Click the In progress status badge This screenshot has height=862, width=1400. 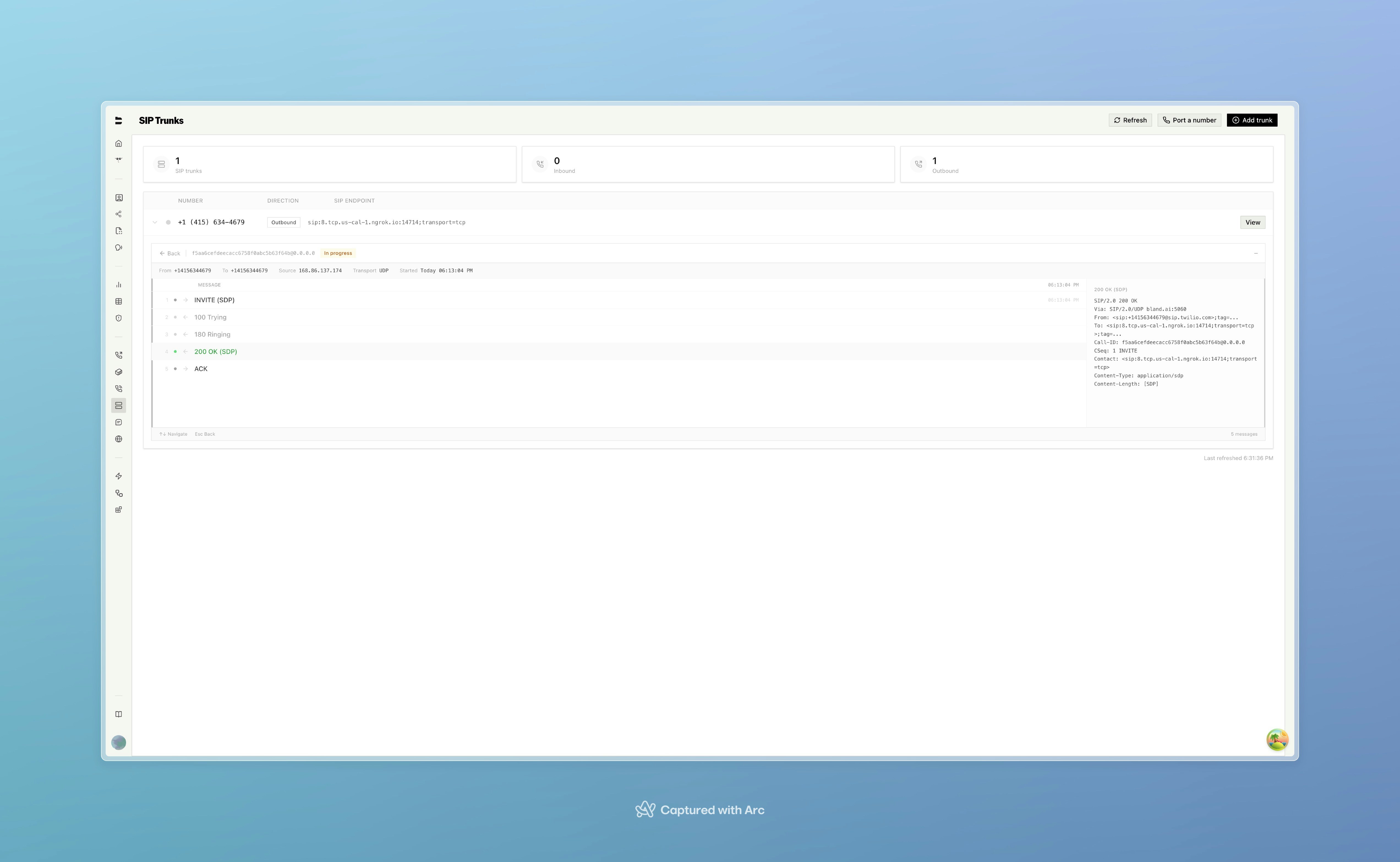pos(338,253)
